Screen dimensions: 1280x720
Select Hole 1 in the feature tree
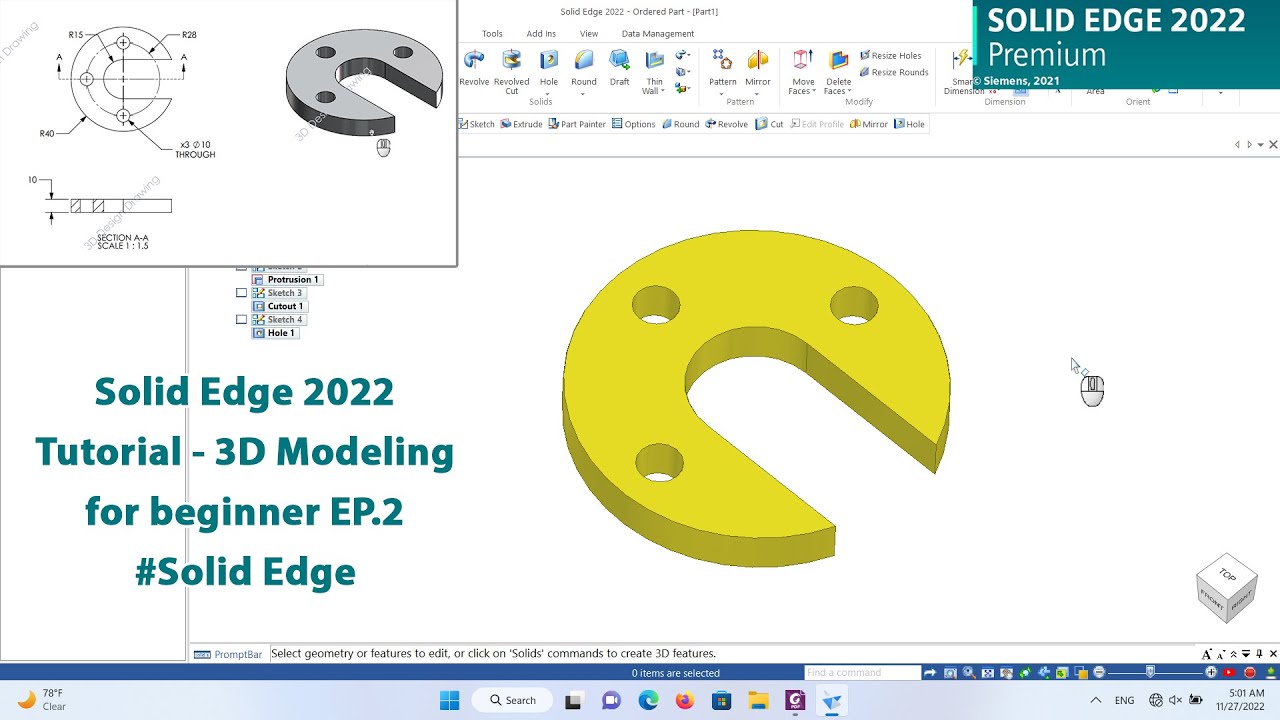click(275, 333)
